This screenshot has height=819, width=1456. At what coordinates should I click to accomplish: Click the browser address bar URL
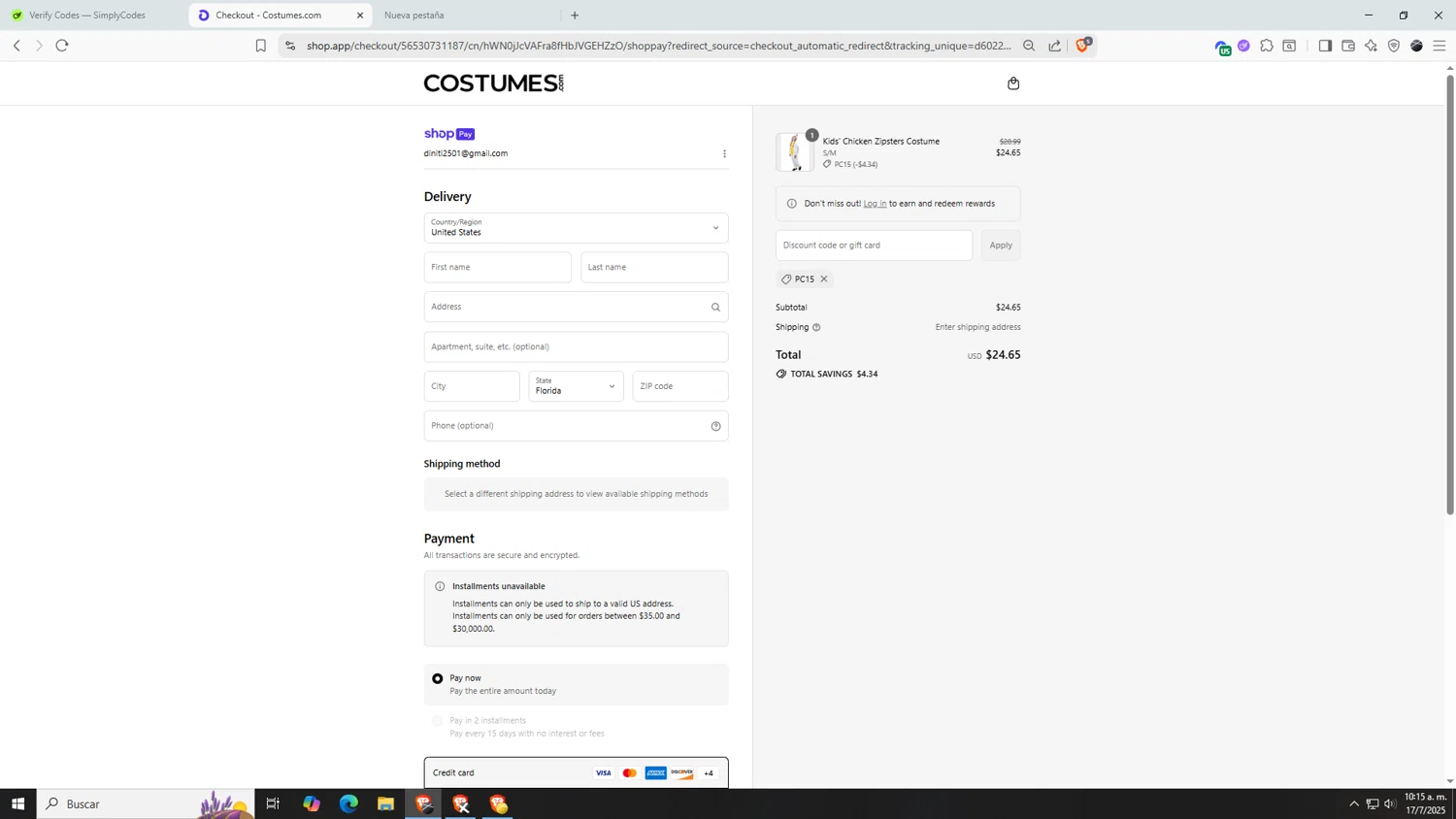658,46
